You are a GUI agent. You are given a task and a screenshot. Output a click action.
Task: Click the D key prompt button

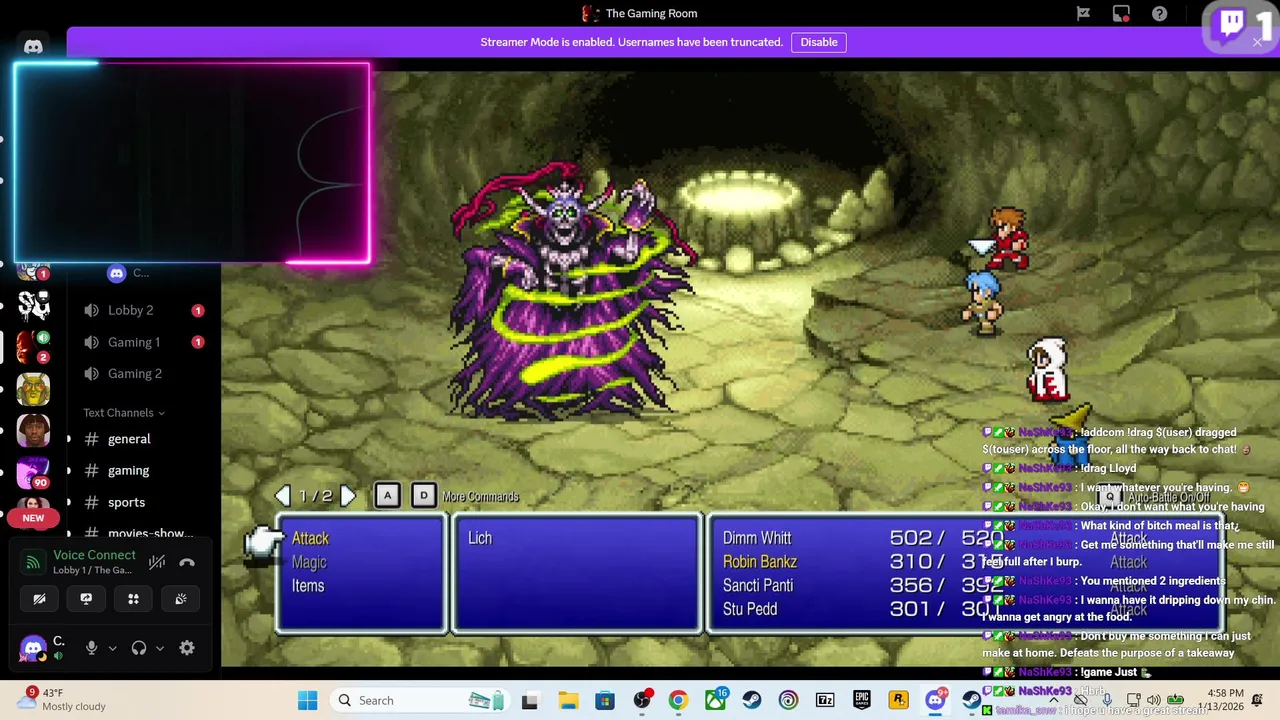(x=423, y=496)
